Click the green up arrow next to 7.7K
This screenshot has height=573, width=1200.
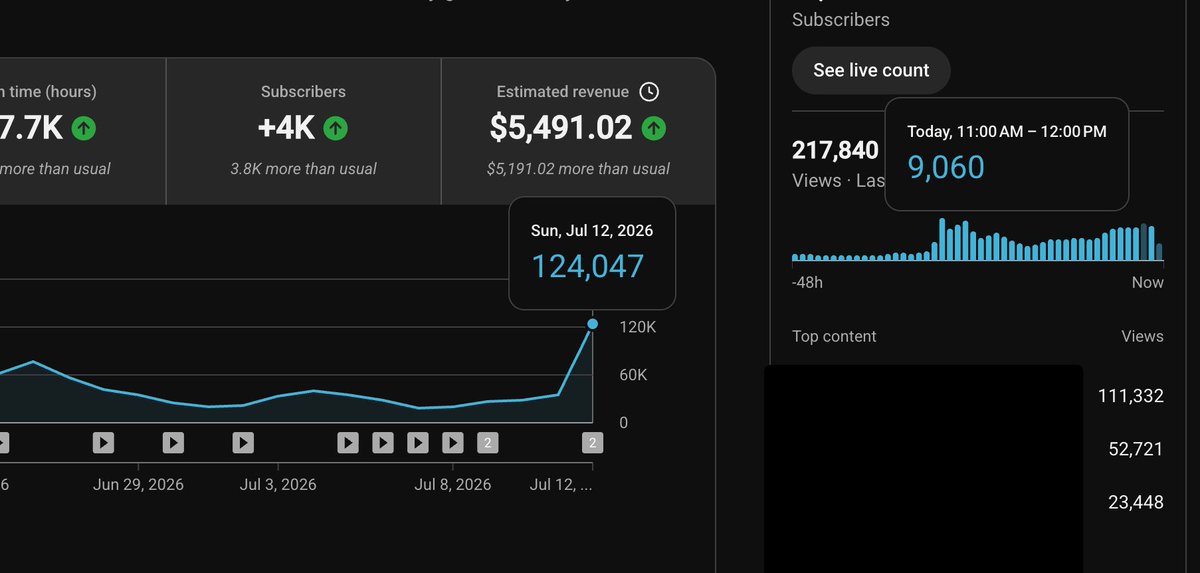coord(85,128)
